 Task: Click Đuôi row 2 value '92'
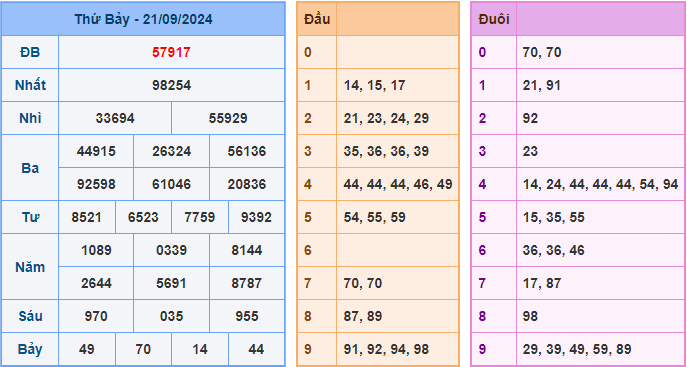[x=530, y=118]
